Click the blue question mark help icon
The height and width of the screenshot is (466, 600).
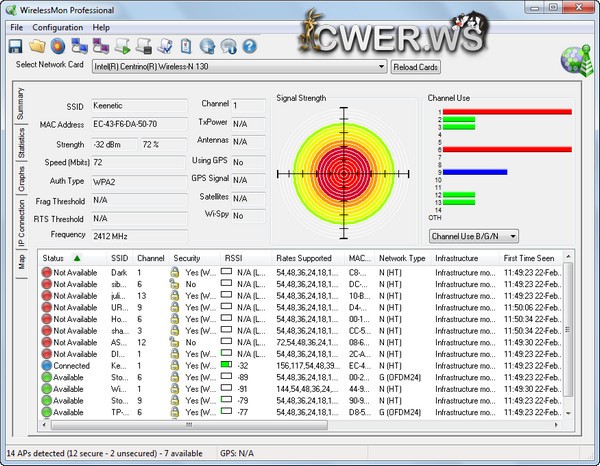pyautogui.click(x=249, y=46)
